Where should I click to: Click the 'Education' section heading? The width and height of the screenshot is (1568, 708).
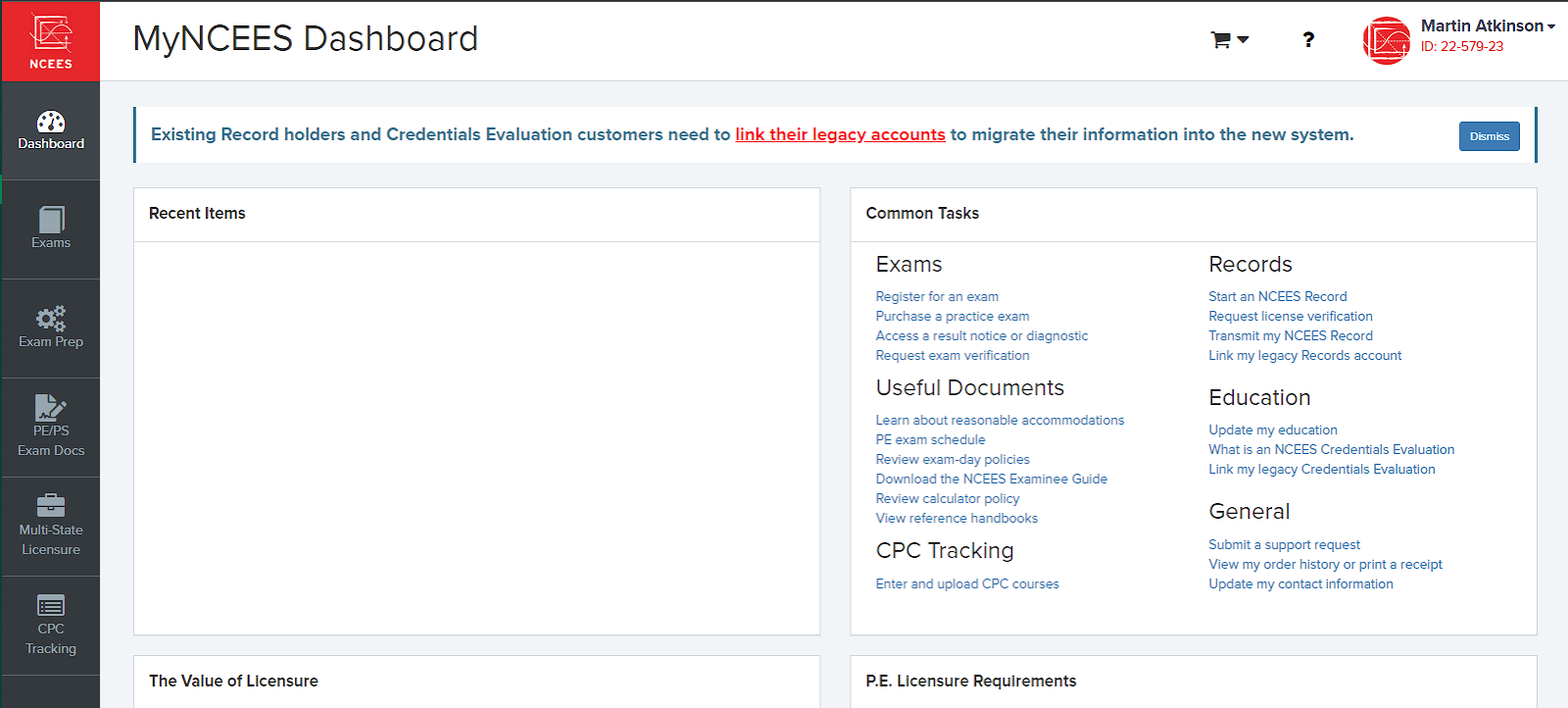(x=1259, y=397)
